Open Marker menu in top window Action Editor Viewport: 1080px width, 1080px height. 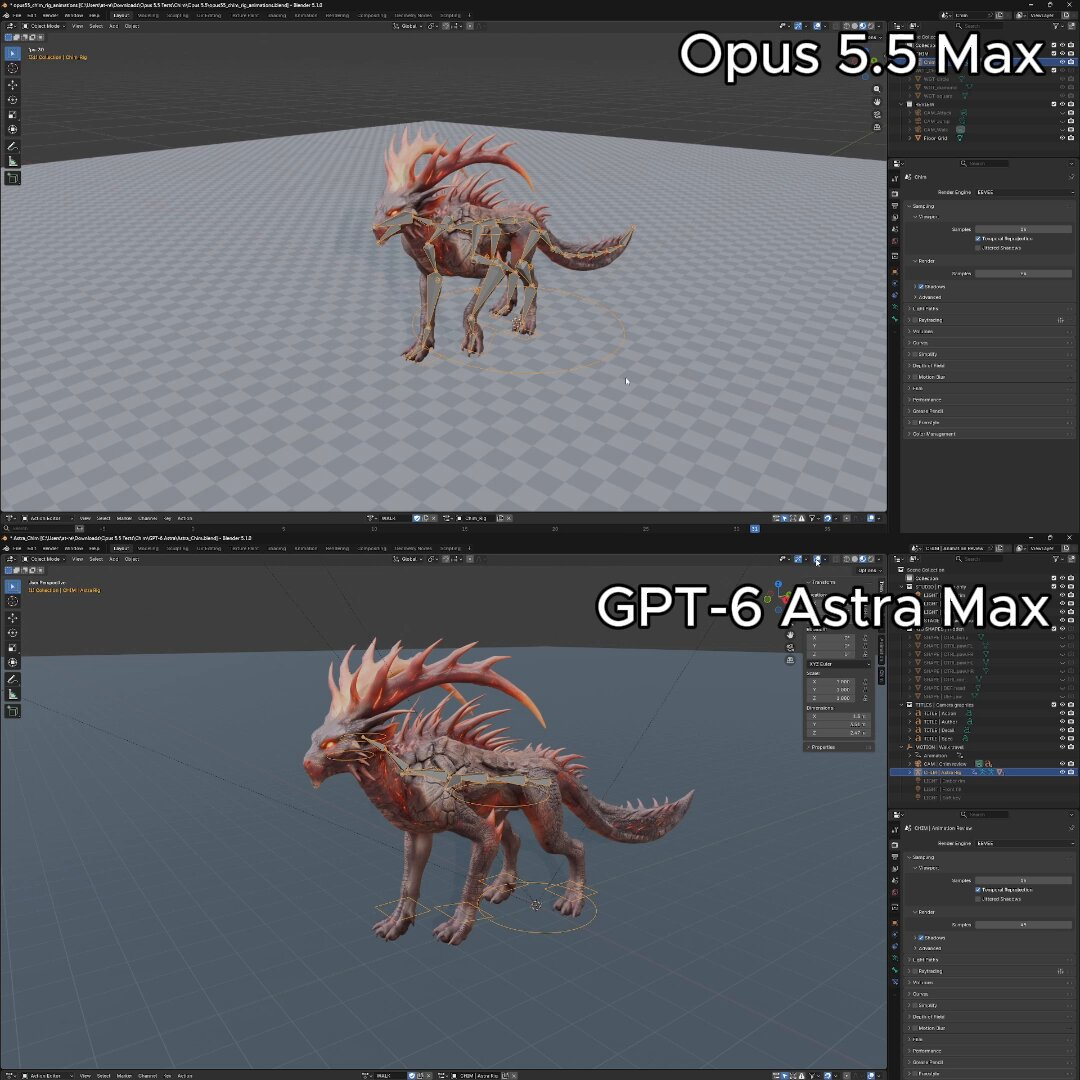click(124, 518)
